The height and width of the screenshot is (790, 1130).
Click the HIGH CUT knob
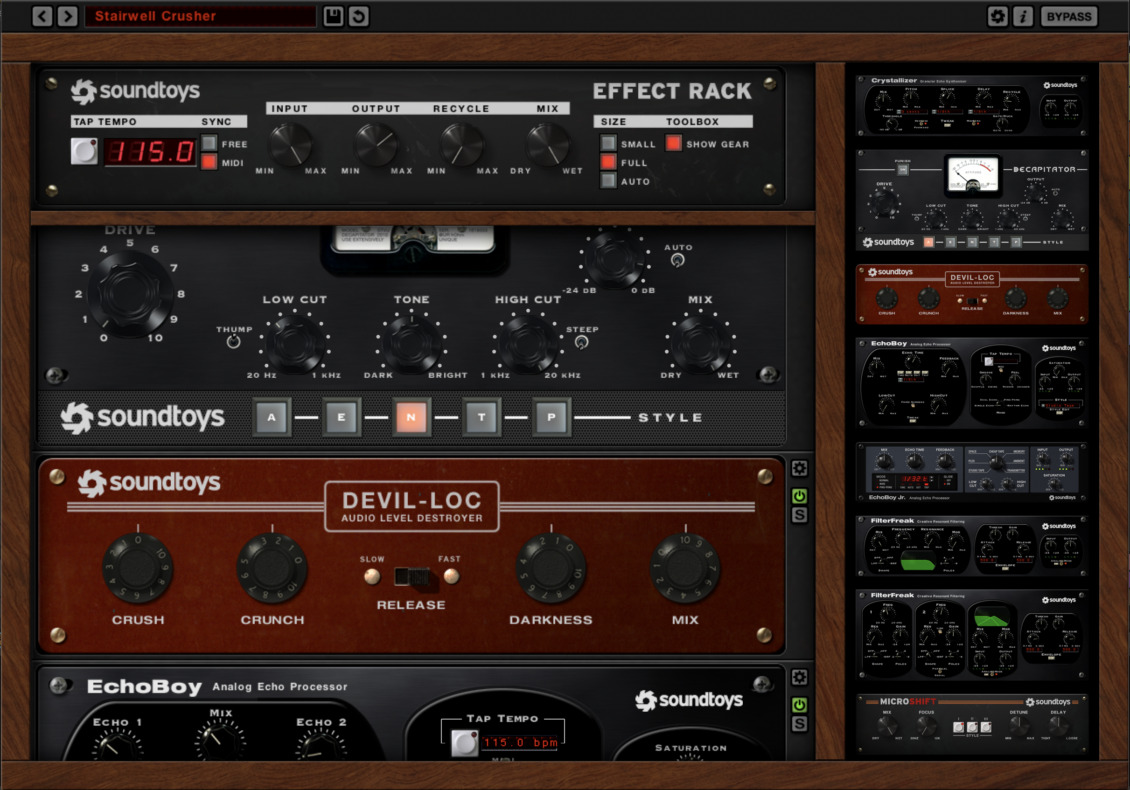[528, 343]
